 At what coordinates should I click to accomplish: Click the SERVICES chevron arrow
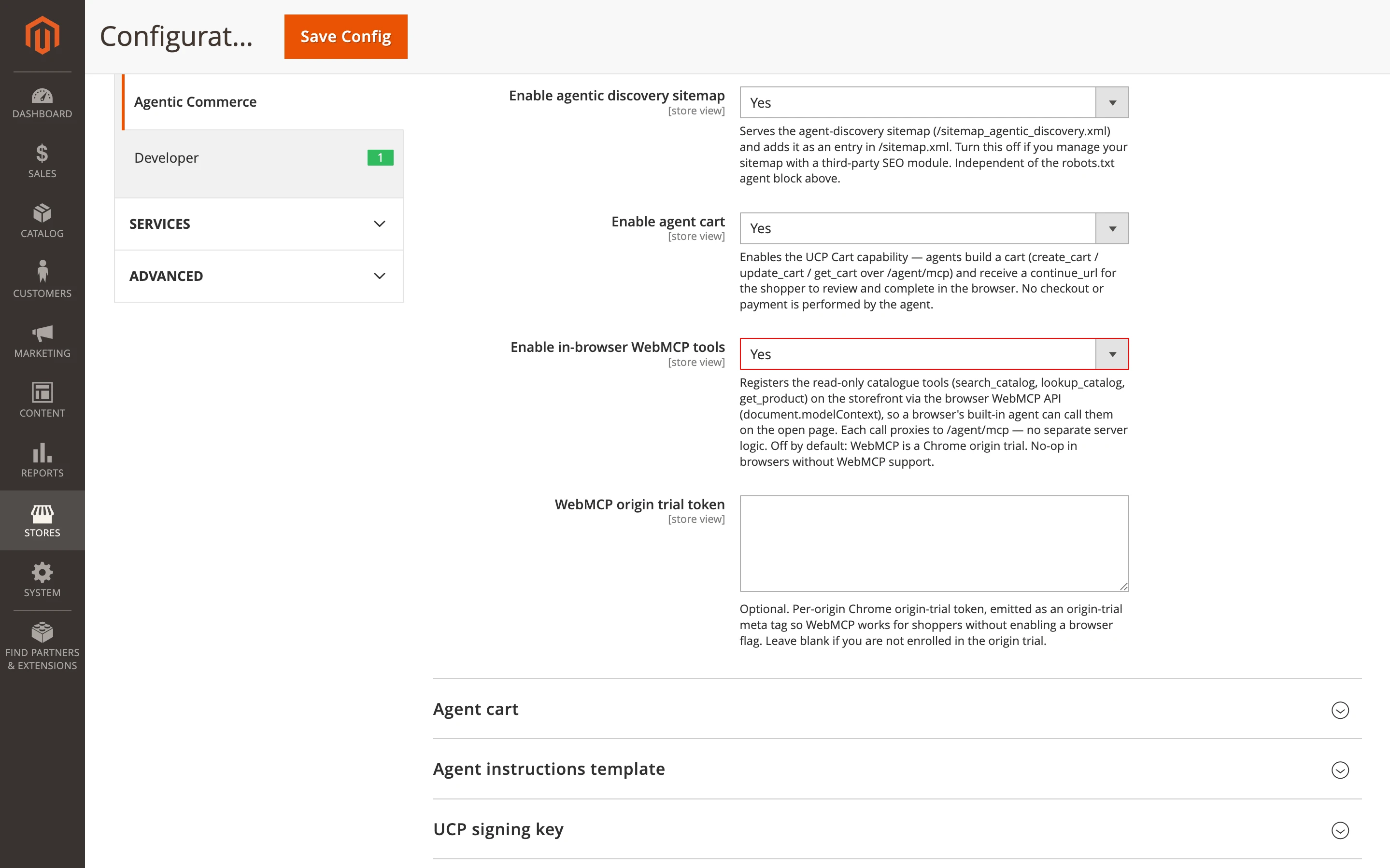(x=380, y=224)
